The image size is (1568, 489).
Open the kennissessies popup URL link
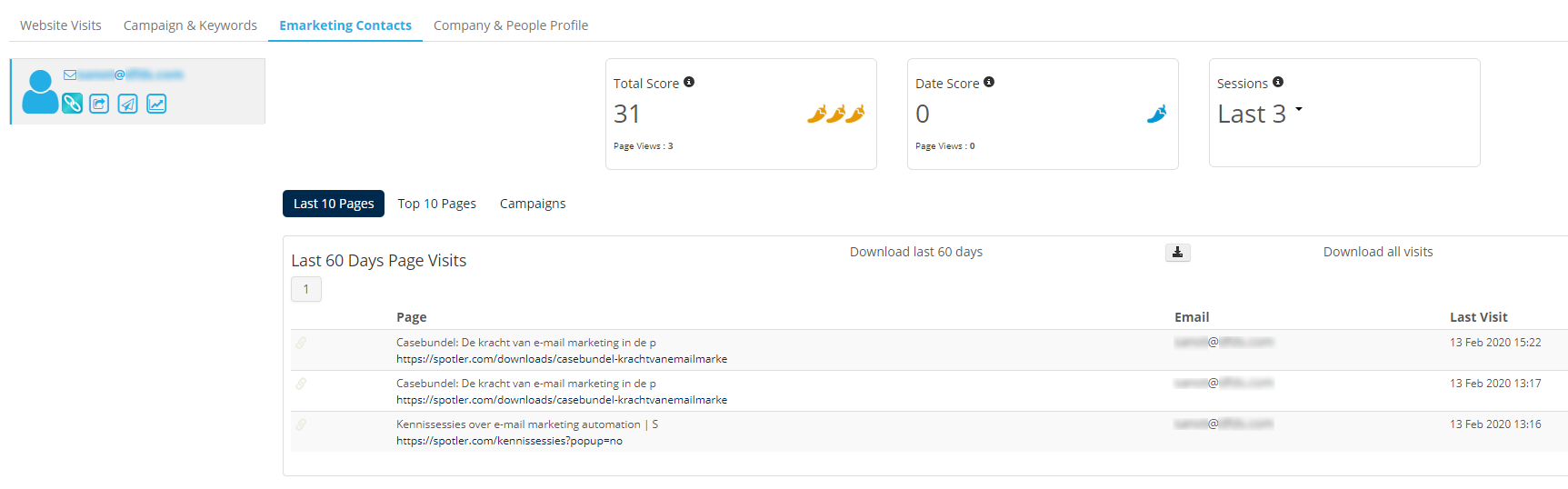[509, 441]
